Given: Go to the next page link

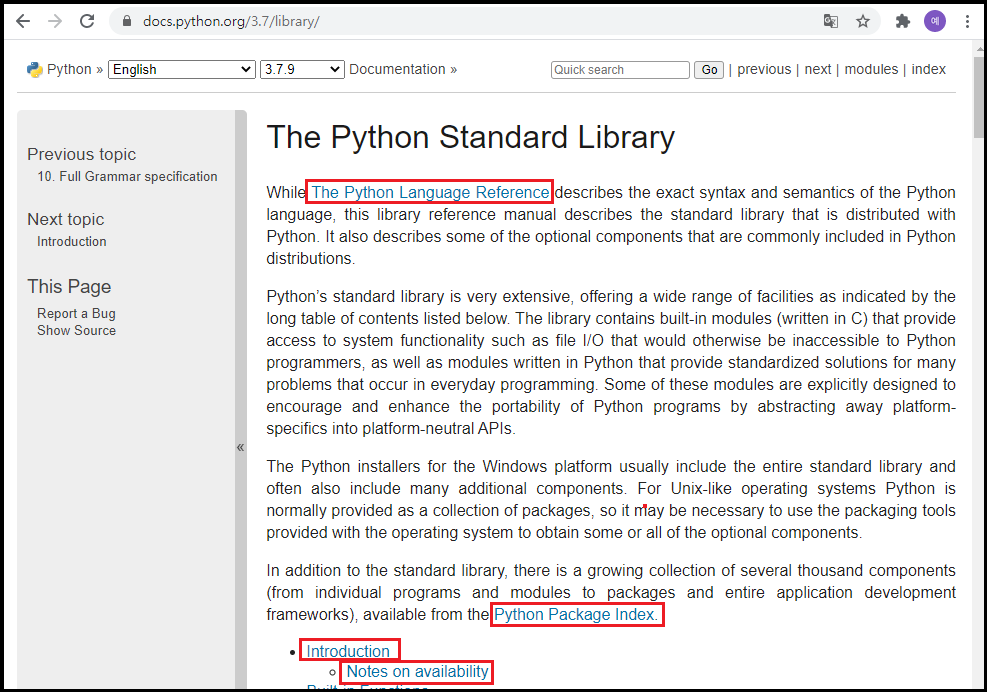Looking at the screenshot, I should 818,69.
